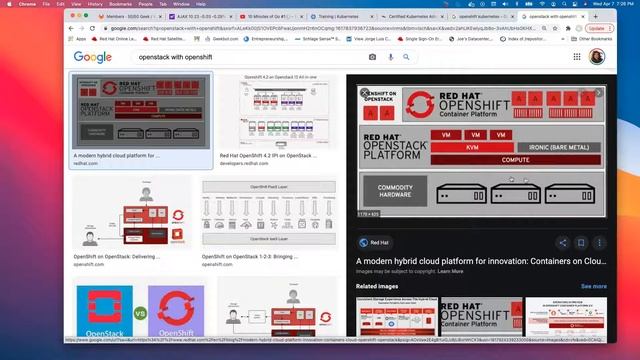
Task: Bookmark this page with the star icon
Action: point(555,29)
